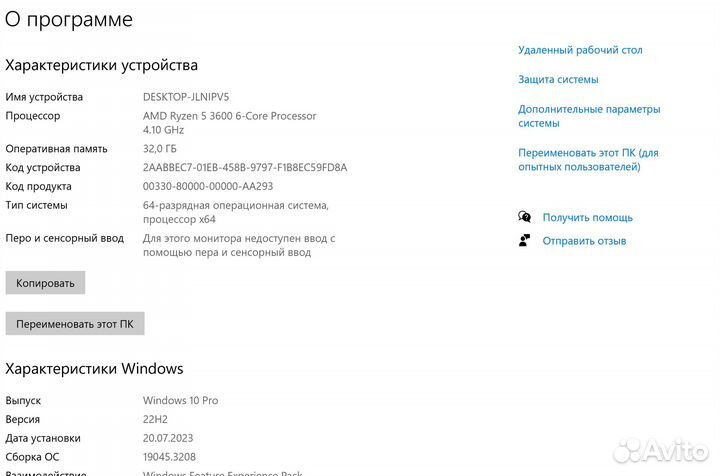The height and width of the screenshot is (476, 720).
Task: Select the Windows 10 Pro edition value
Action: pos(180,400)
